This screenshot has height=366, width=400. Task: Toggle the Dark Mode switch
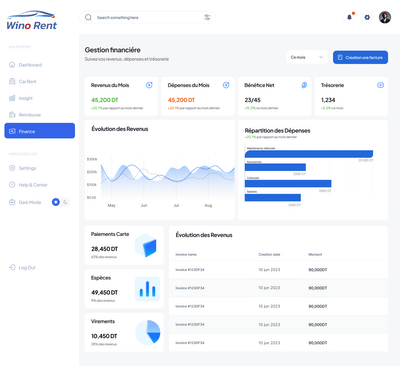tap(60, 202)
